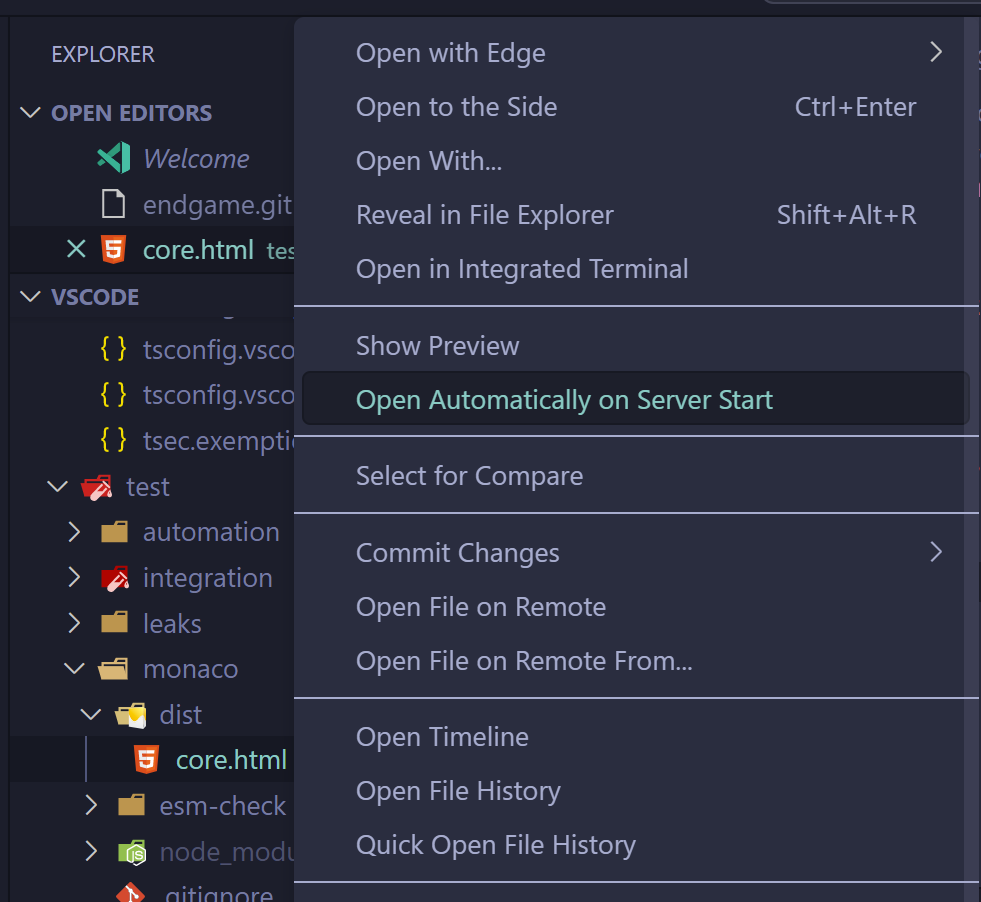Click the modified dist folder icon
981x902 pixels.
[x=130, y=714]
